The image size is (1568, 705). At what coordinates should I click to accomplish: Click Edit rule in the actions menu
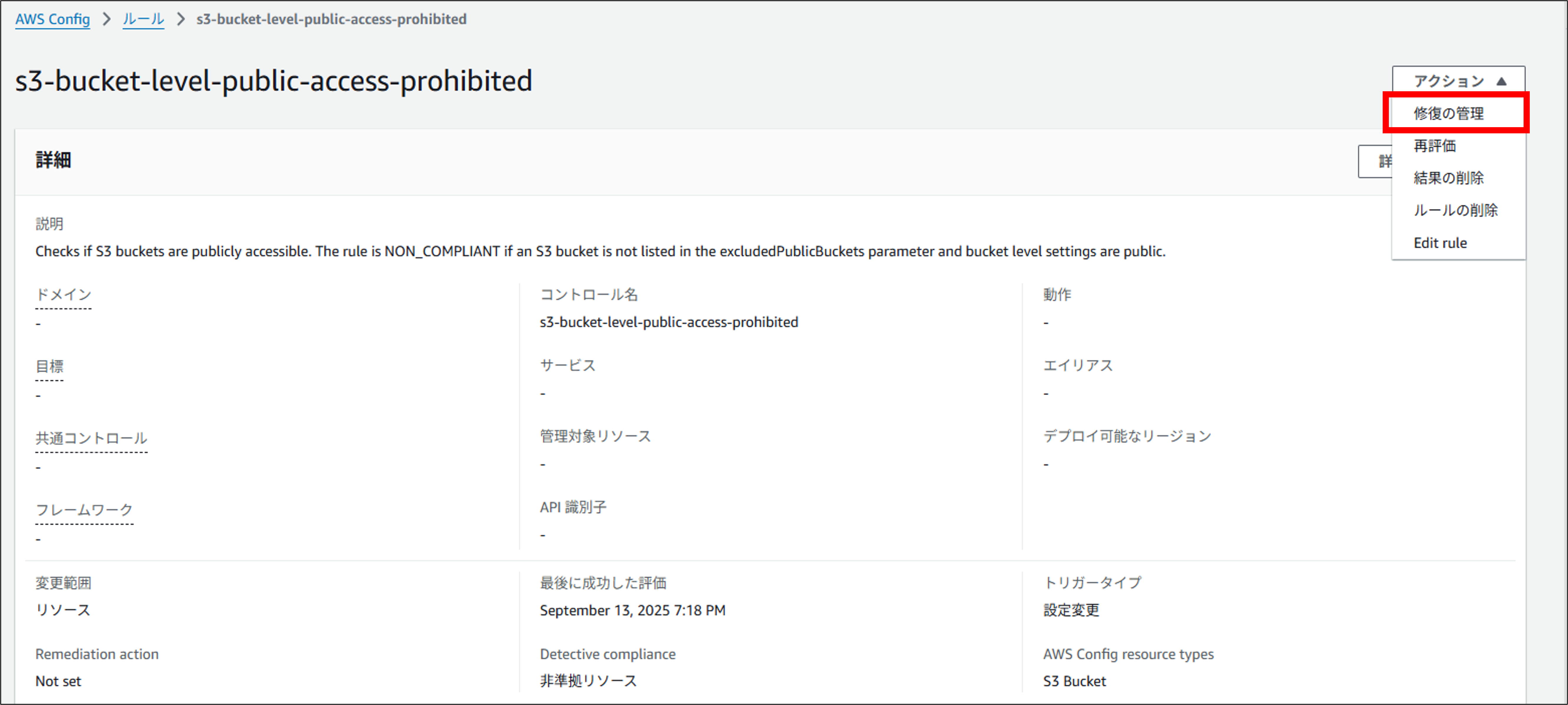pos(1439,243)
